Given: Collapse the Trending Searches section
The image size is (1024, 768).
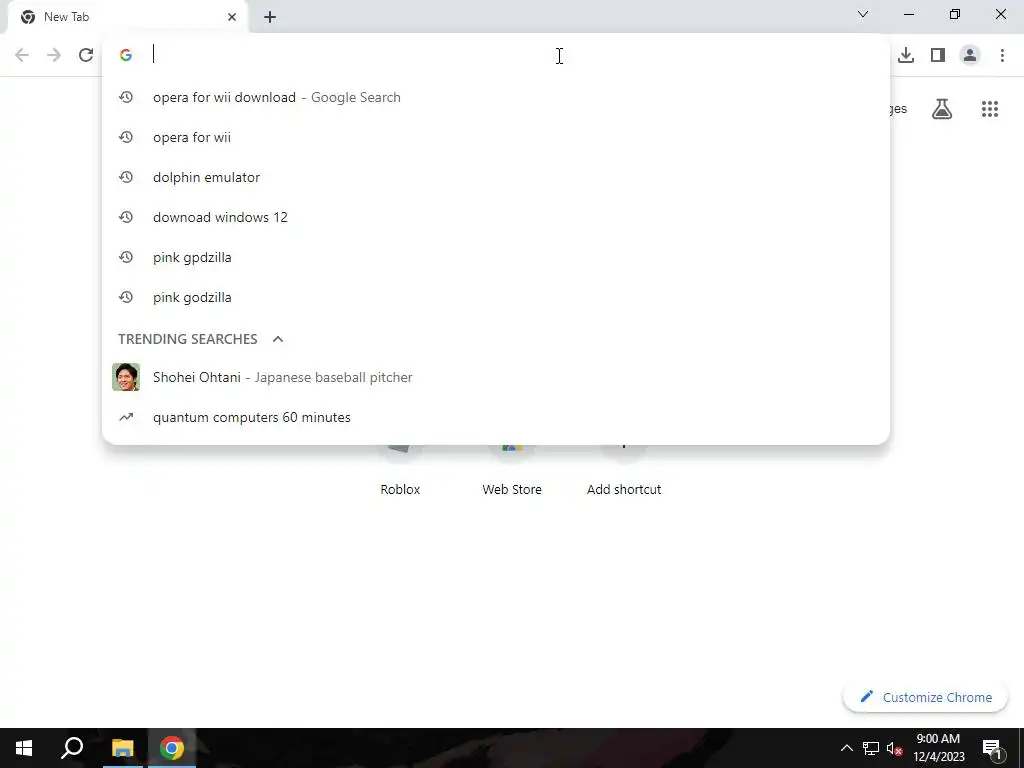Looking at the screenshot, I should [x=278, y=339].
